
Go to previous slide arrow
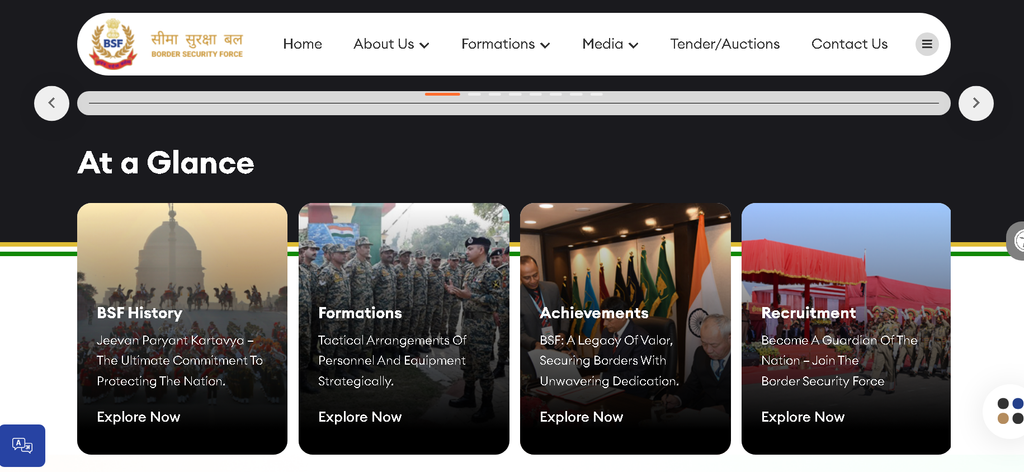pyautogui.click(x=52, y=103)
